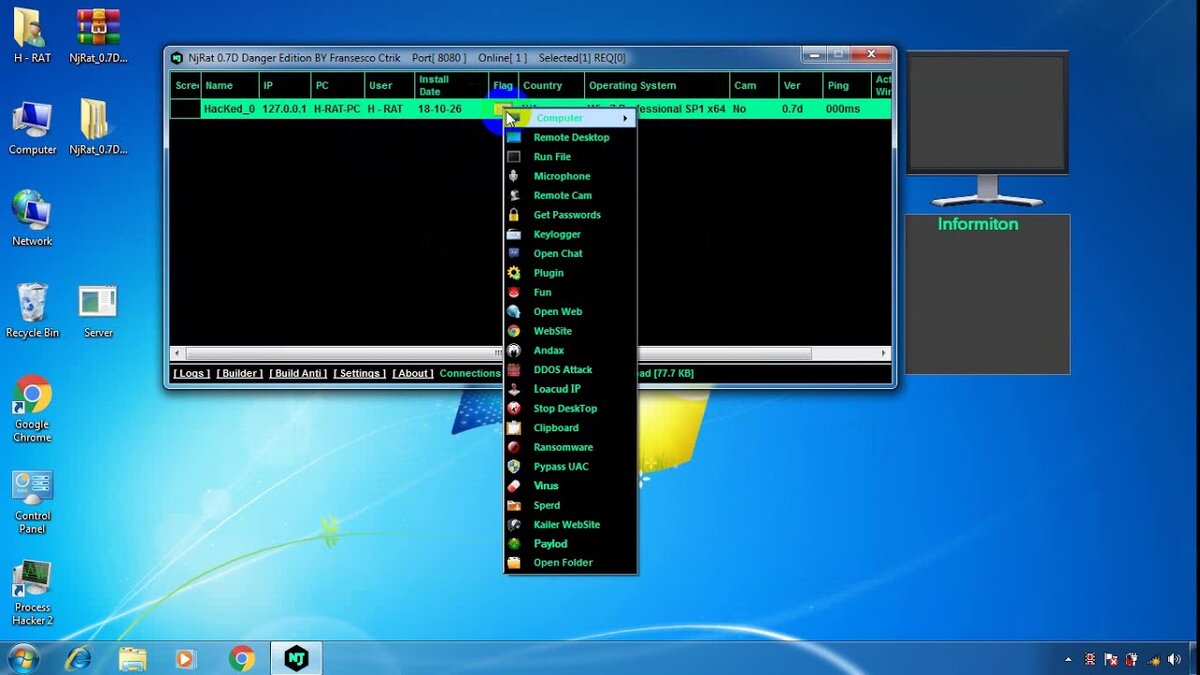Open the Recycle Bin desktop icon
The image size is (1200, 675).
pos(32,310)
